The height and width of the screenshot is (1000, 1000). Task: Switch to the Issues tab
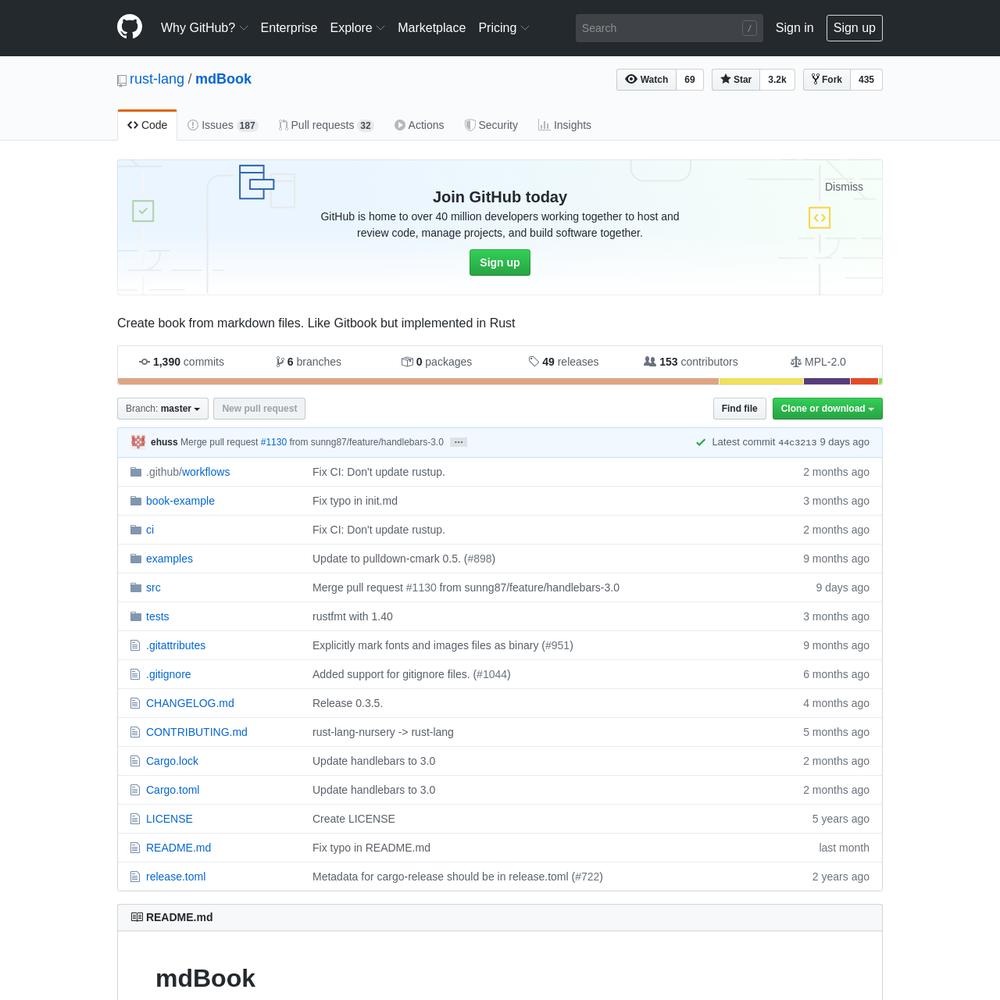[222, 125]
